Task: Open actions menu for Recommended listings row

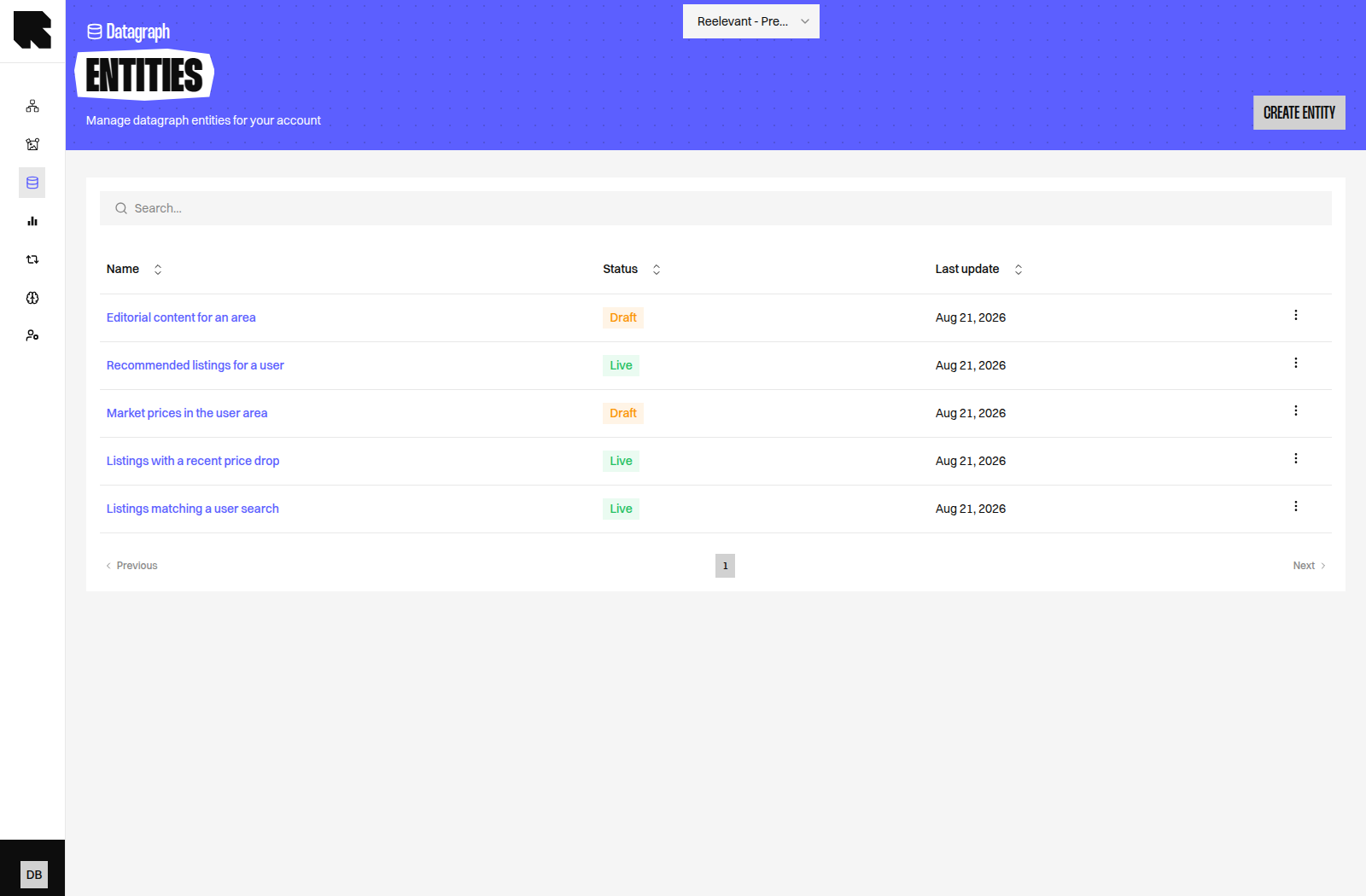Action: point(1296,363)
